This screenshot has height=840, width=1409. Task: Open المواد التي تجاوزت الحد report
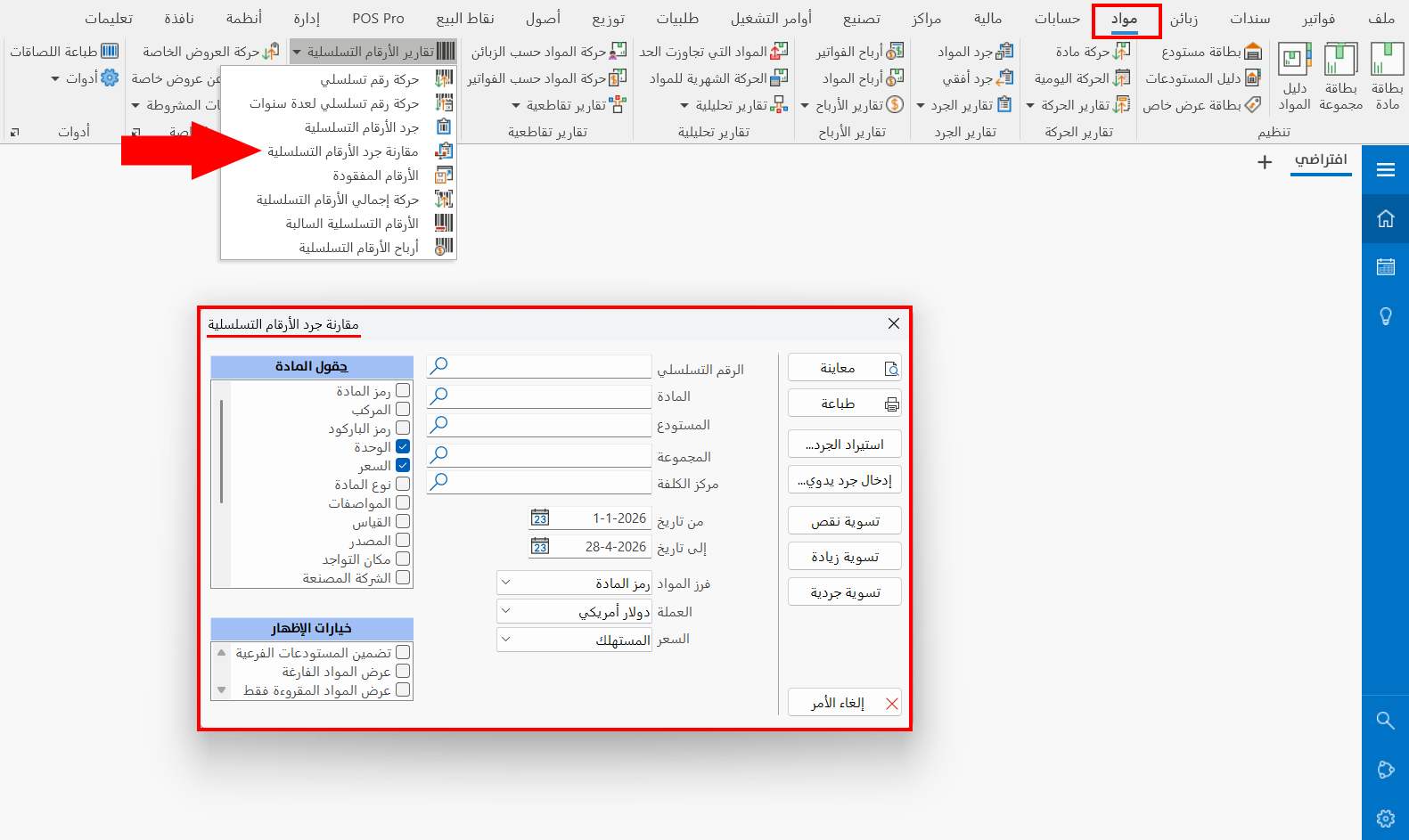pyautogui.click(x=714, y=52)
